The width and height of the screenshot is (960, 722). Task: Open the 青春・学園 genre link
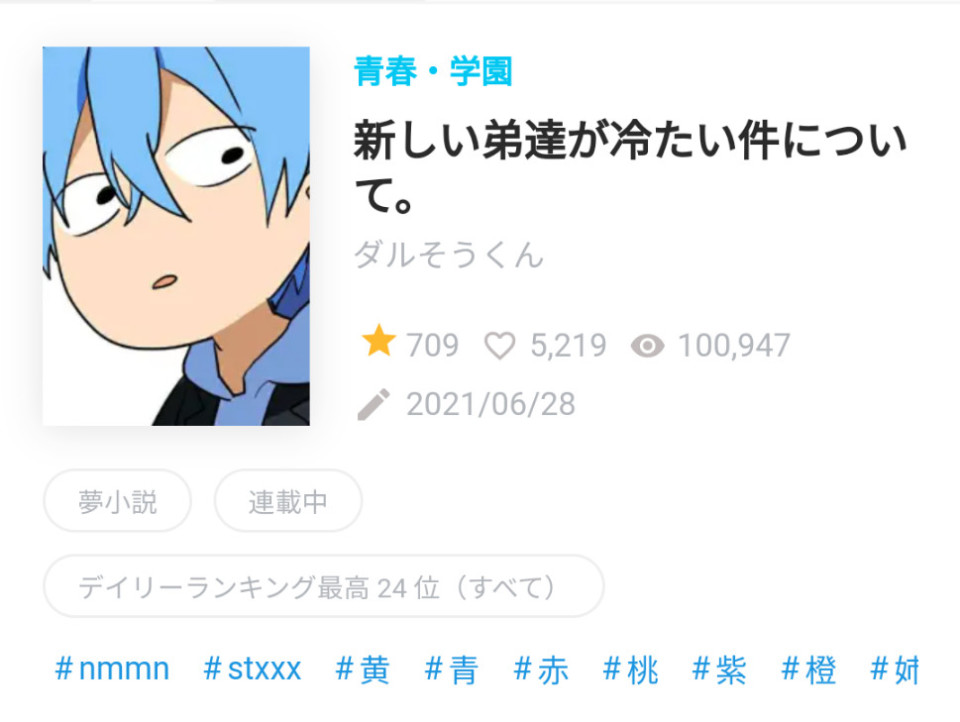point(433,71)
